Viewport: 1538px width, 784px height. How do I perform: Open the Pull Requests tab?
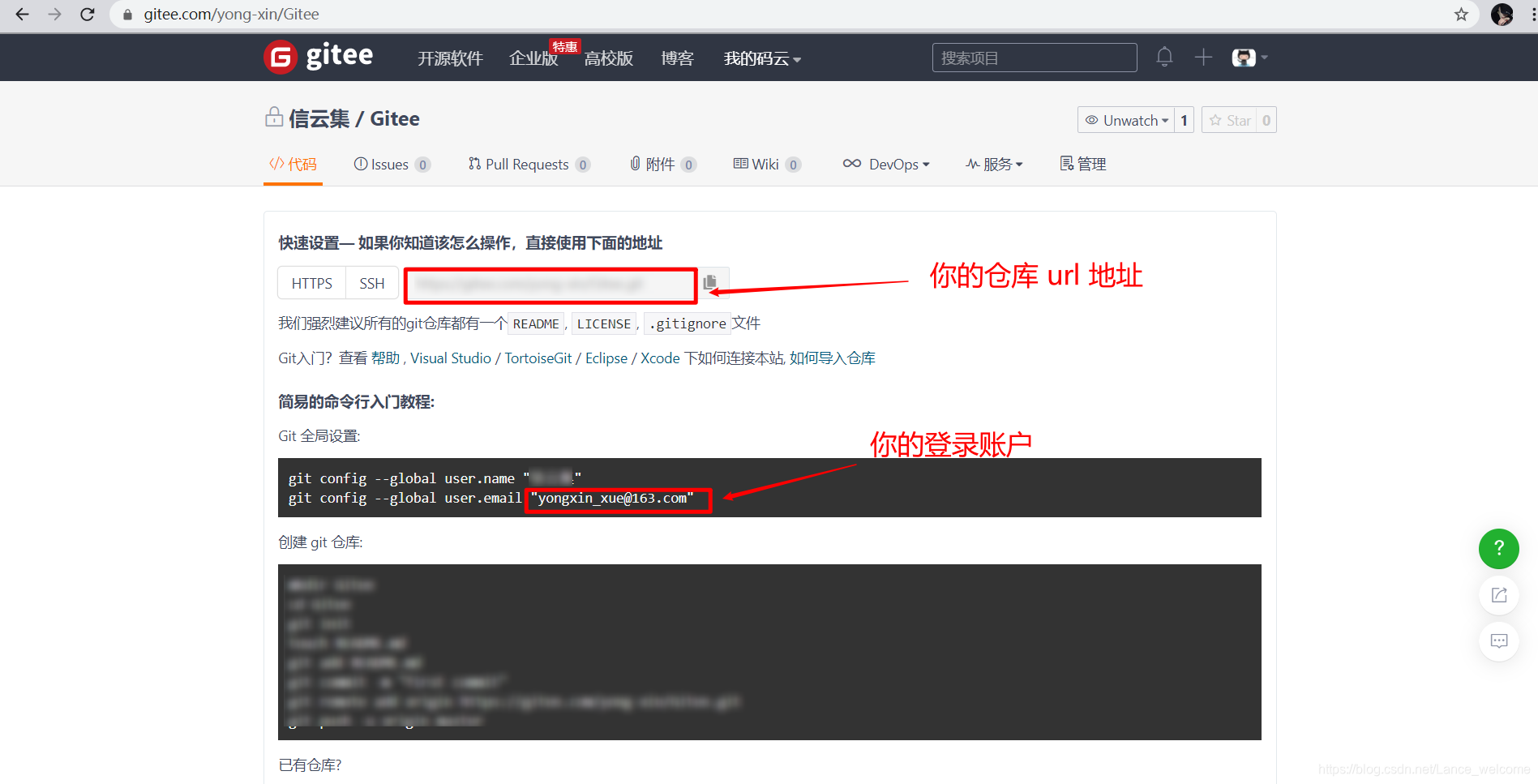(529, 164)
